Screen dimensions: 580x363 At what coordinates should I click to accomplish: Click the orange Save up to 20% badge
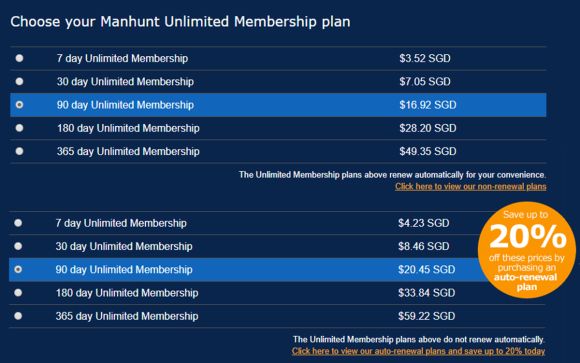click(x=527, y=250)
